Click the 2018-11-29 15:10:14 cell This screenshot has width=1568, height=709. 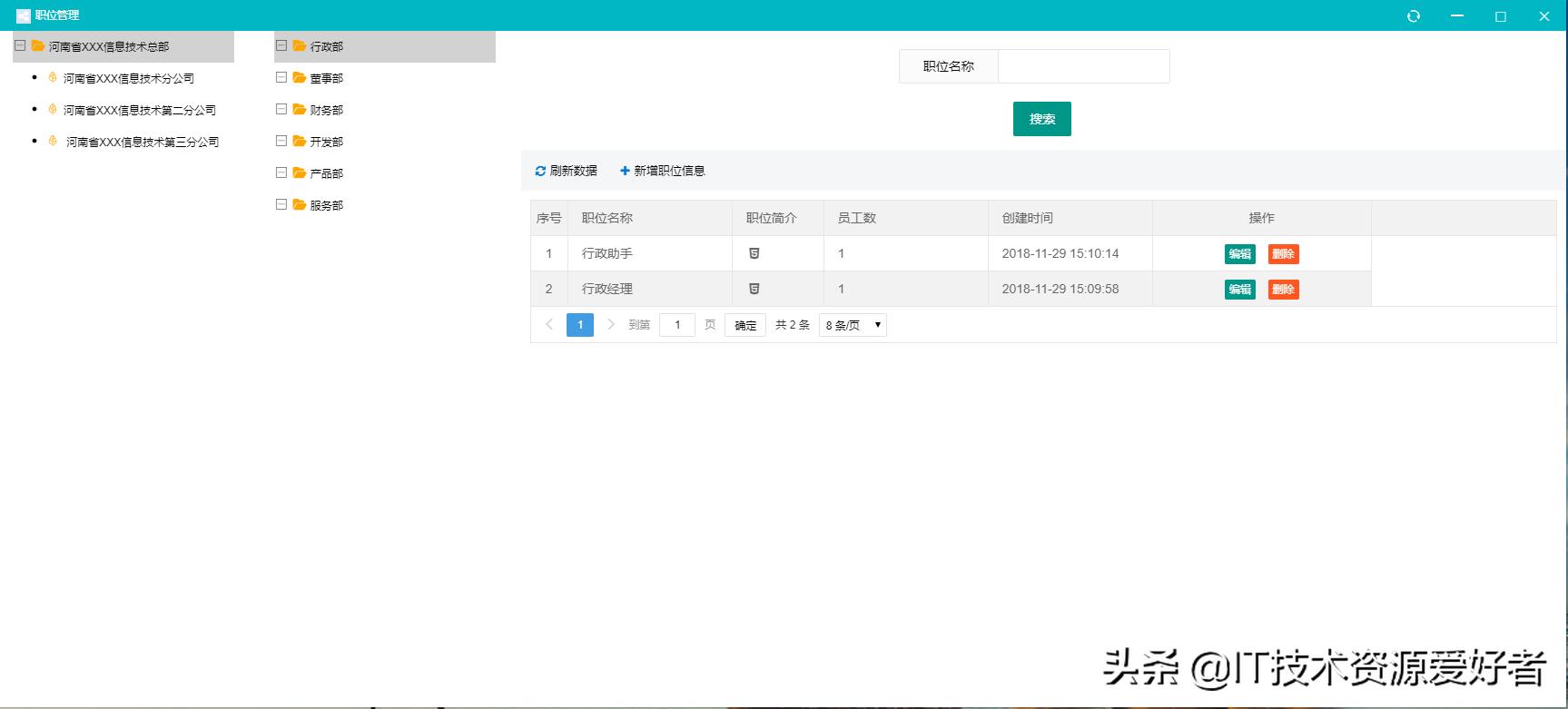click(1070, 253)
